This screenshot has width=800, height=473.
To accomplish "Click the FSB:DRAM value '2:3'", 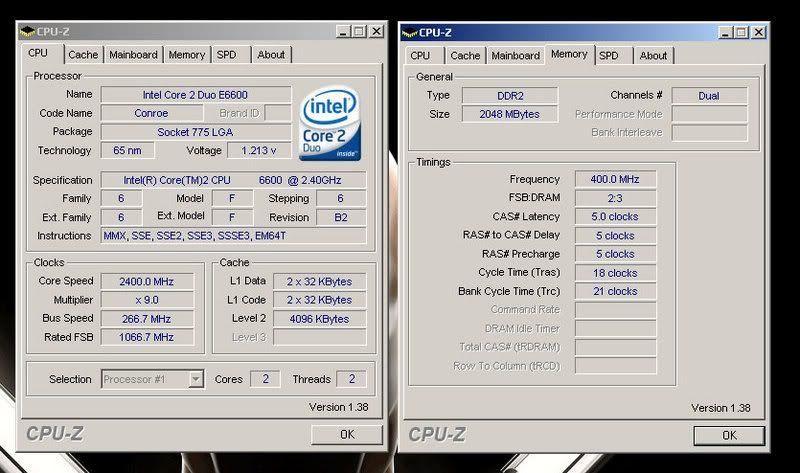I will [615, 198].
